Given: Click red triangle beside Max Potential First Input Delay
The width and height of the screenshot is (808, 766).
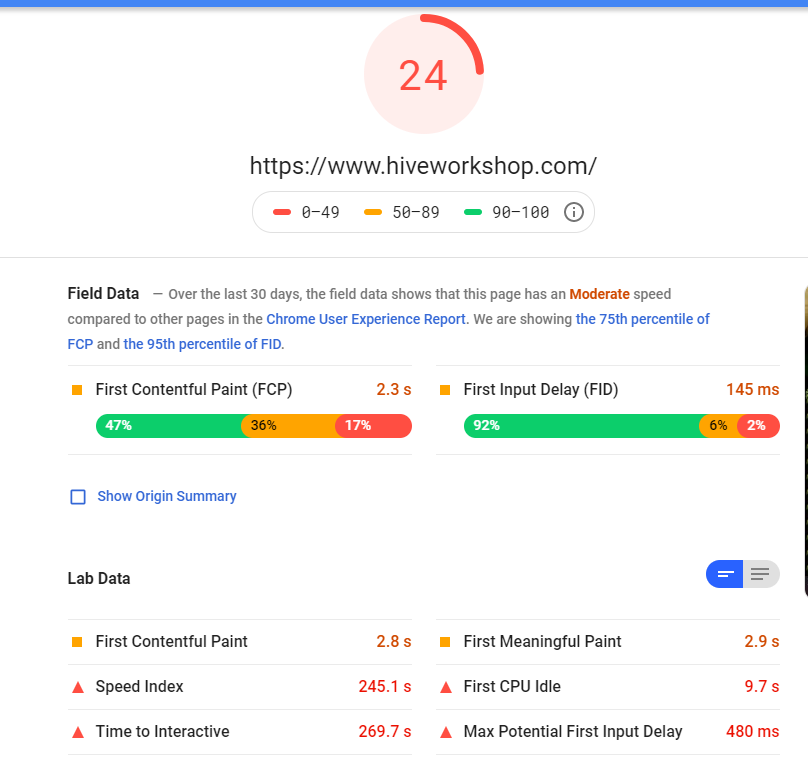Looking at the screenshot, I should click(446, 732).
